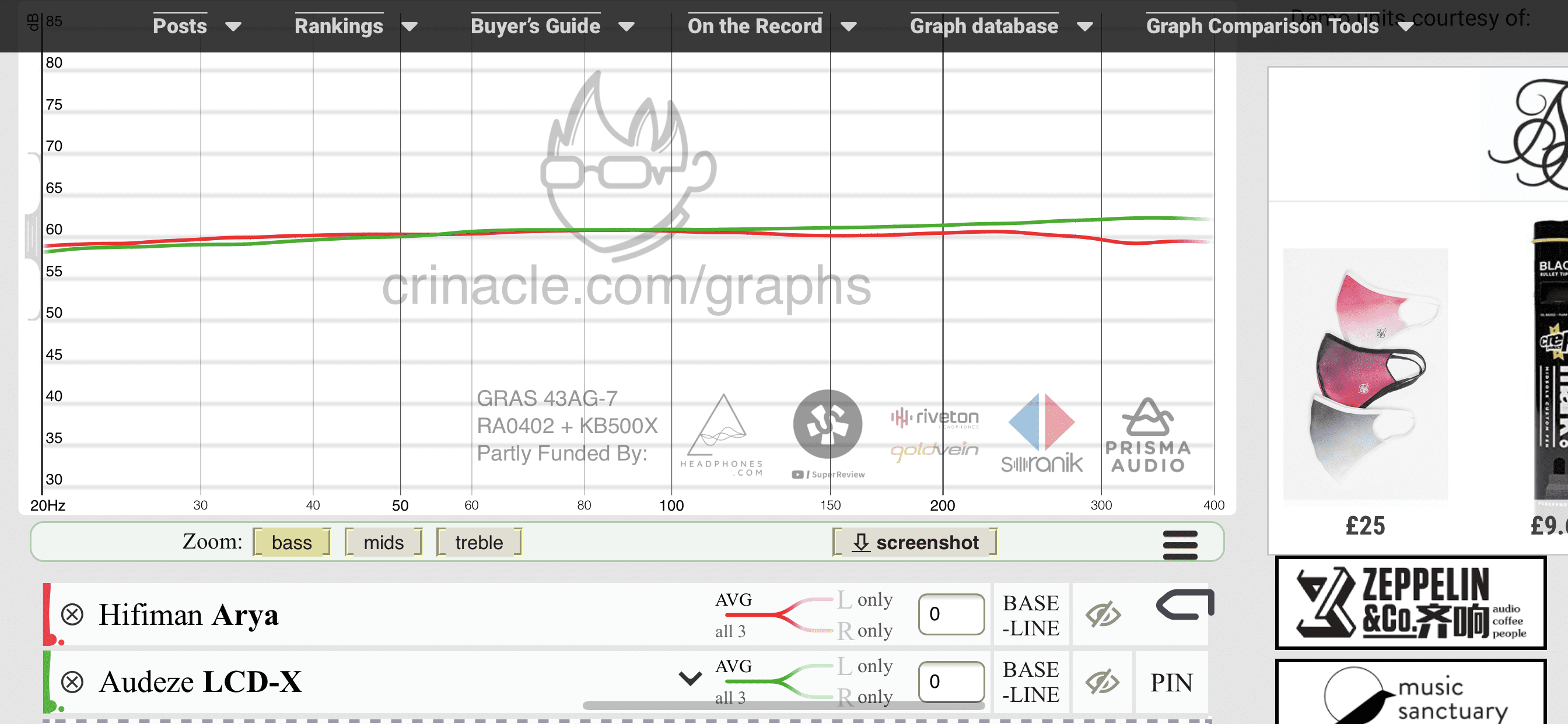This screenshot has width=1568, height=724.
Task: Pin the Audeze LCD-X curve
Action: [x=1171, y=682]
